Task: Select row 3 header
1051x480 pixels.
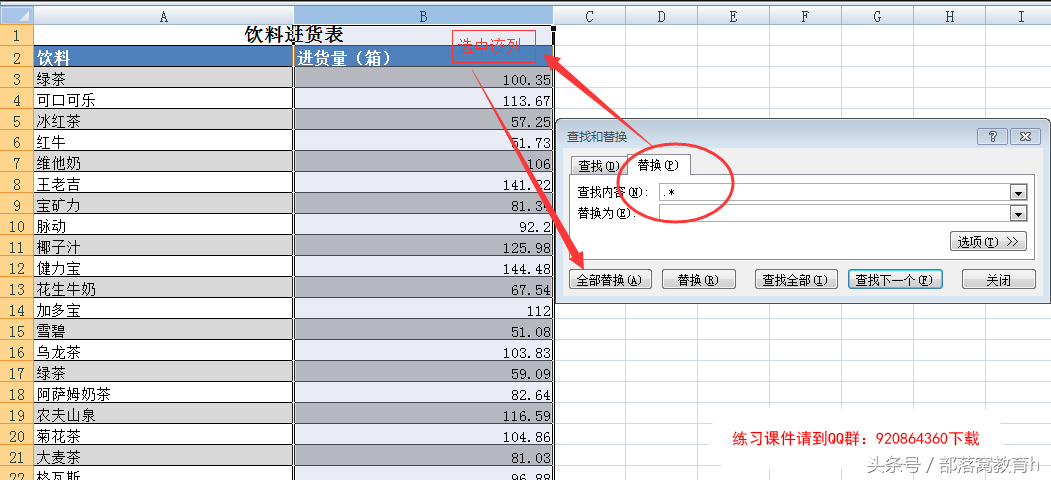Action: coord(17,79)
